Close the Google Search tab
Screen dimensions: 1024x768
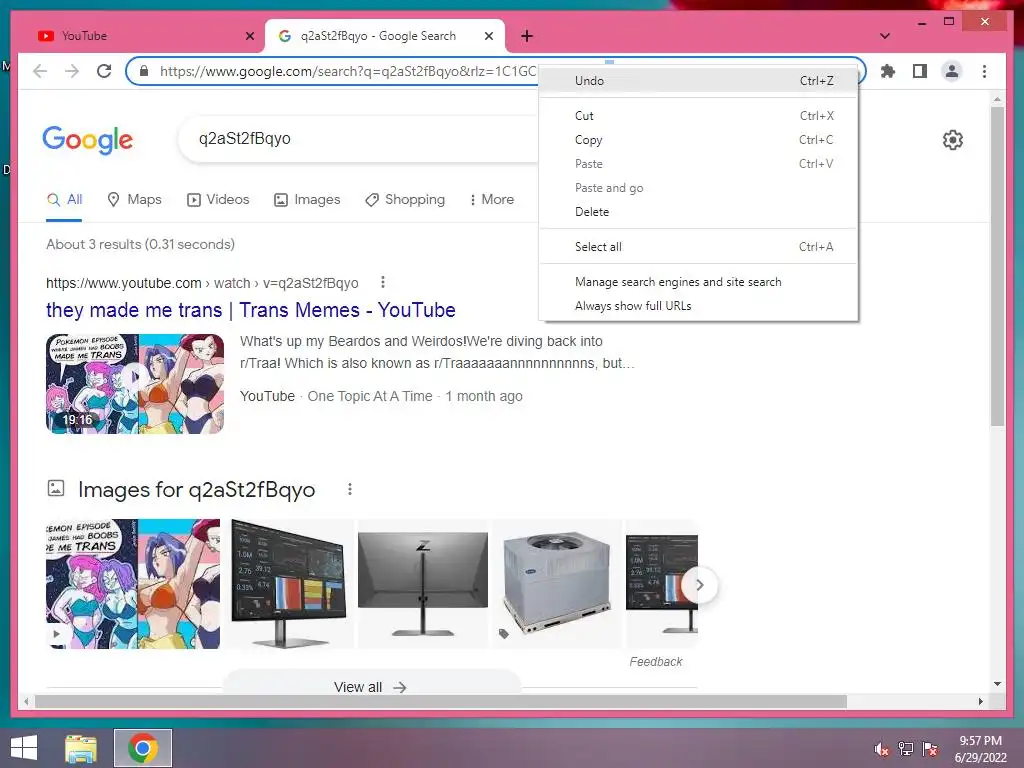click(488, 36)
